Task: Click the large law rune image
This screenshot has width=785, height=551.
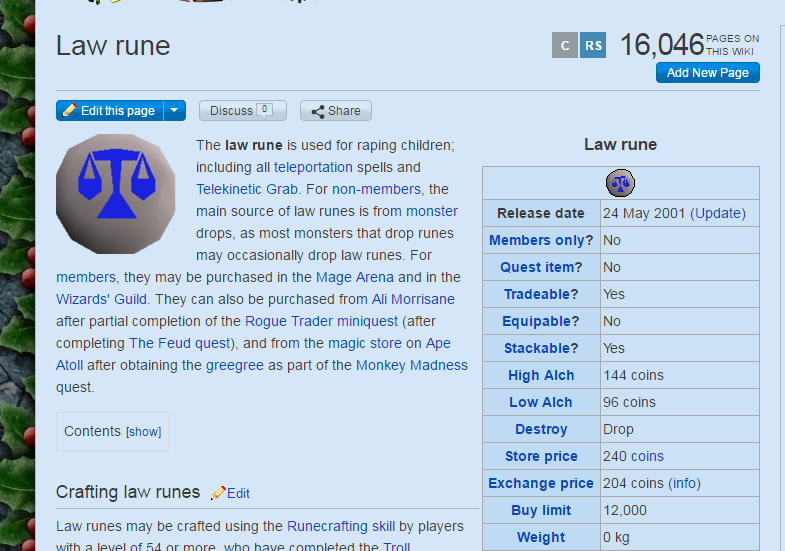Action: (x=116, y=194)
